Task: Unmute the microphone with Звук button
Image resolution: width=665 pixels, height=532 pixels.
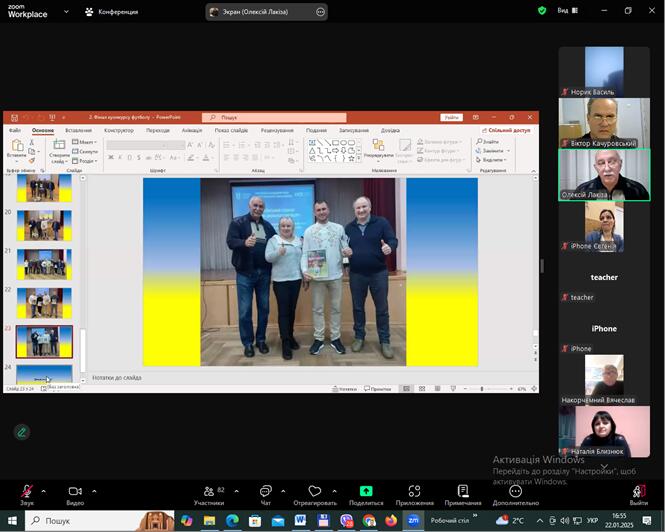Action: pyautogui.click(x=27, y=495)
